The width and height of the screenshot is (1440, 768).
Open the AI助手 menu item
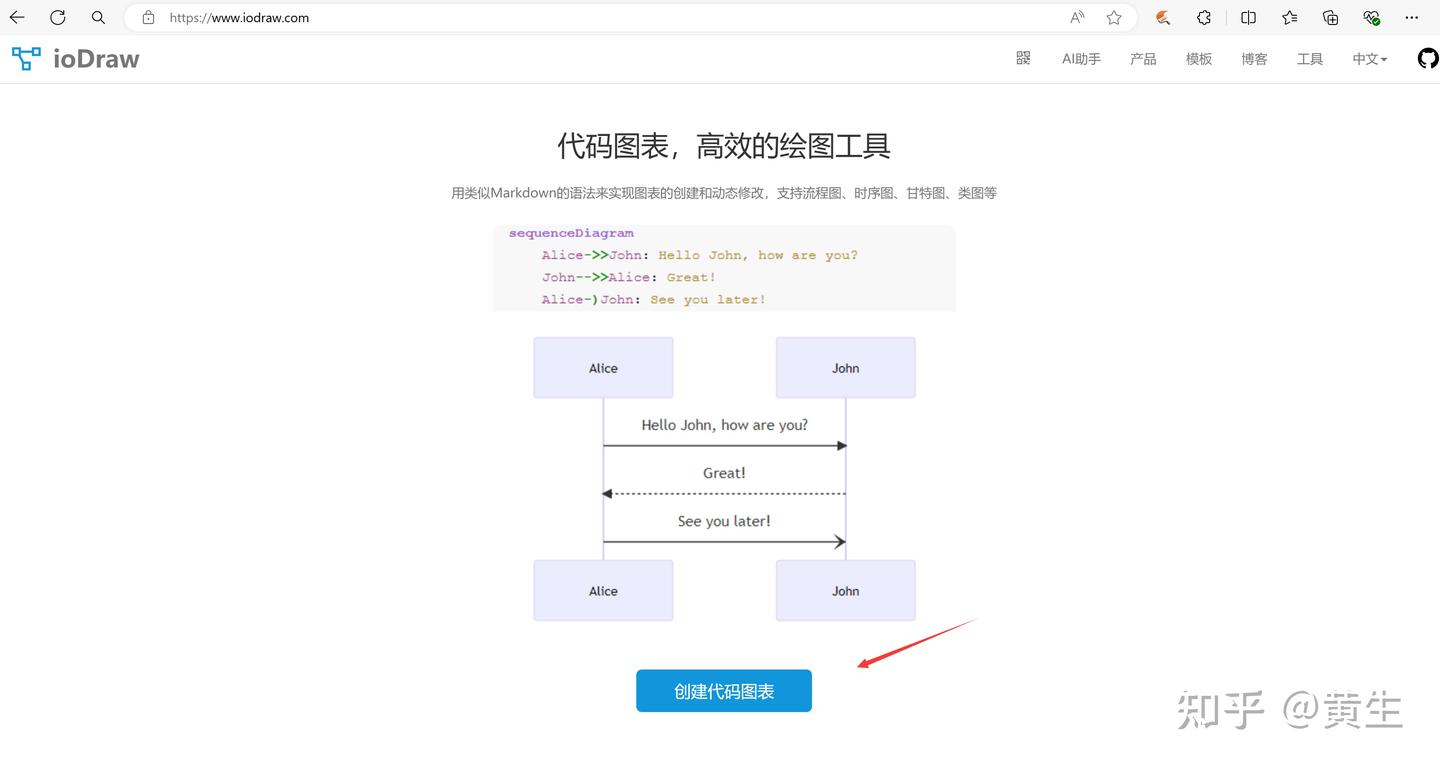[x=1081, y=58]
